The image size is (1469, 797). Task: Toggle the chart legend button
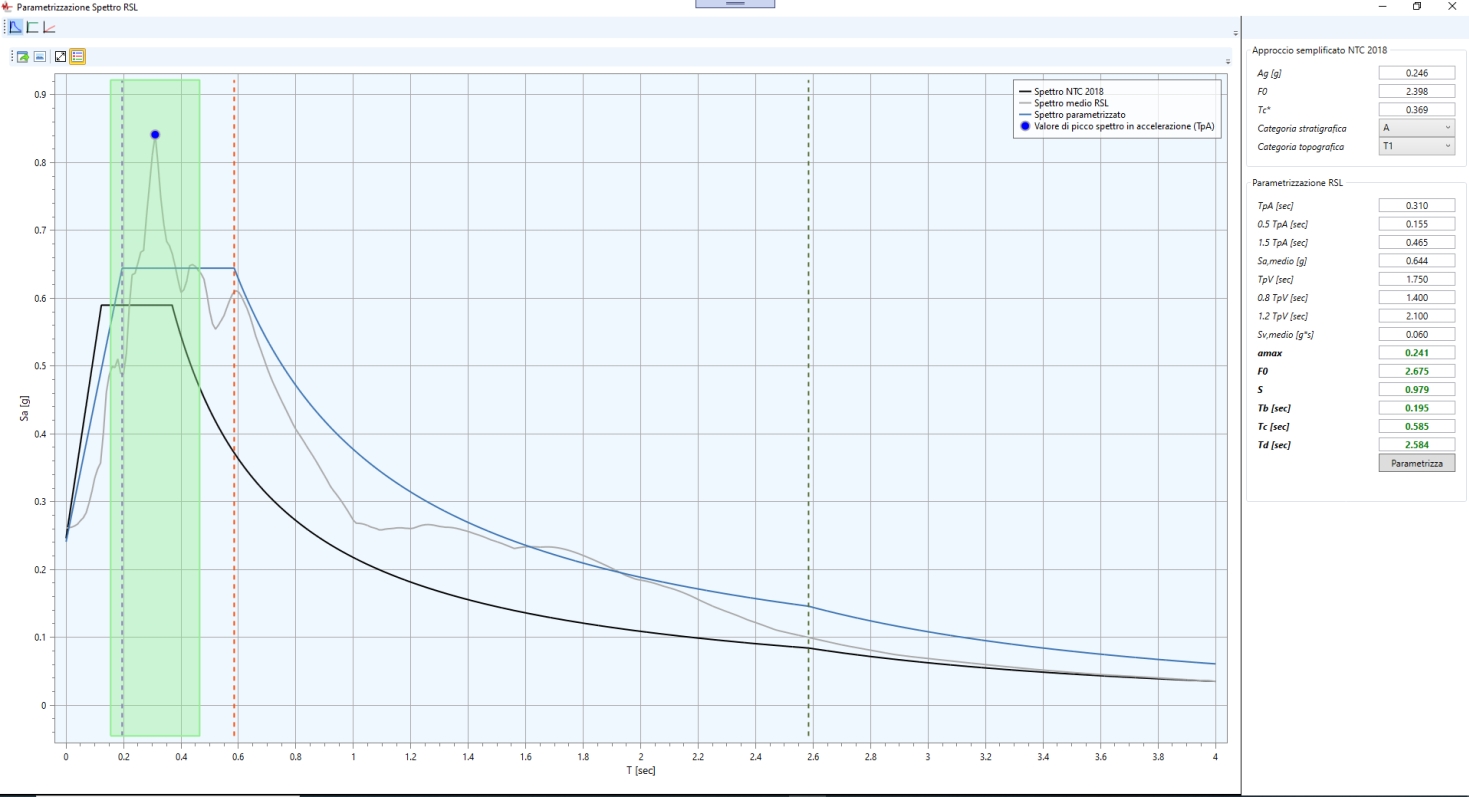pos(77,57)
